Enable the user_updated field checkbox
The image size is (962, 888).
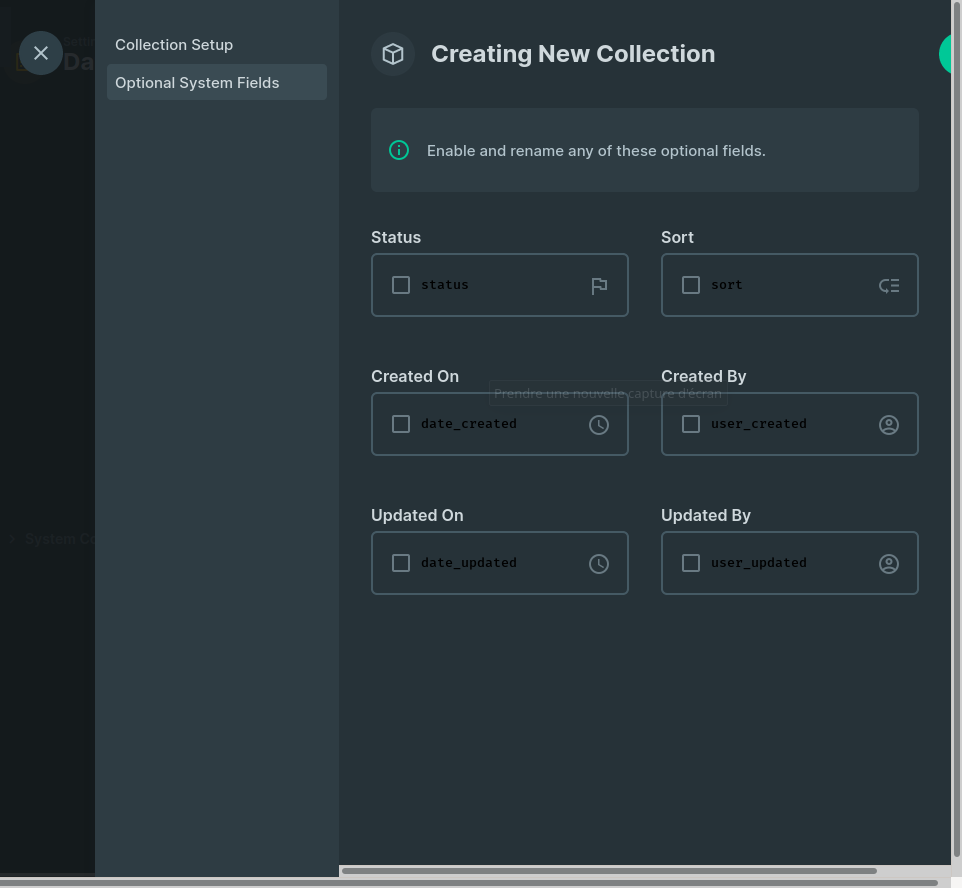(x=691, y=563)
